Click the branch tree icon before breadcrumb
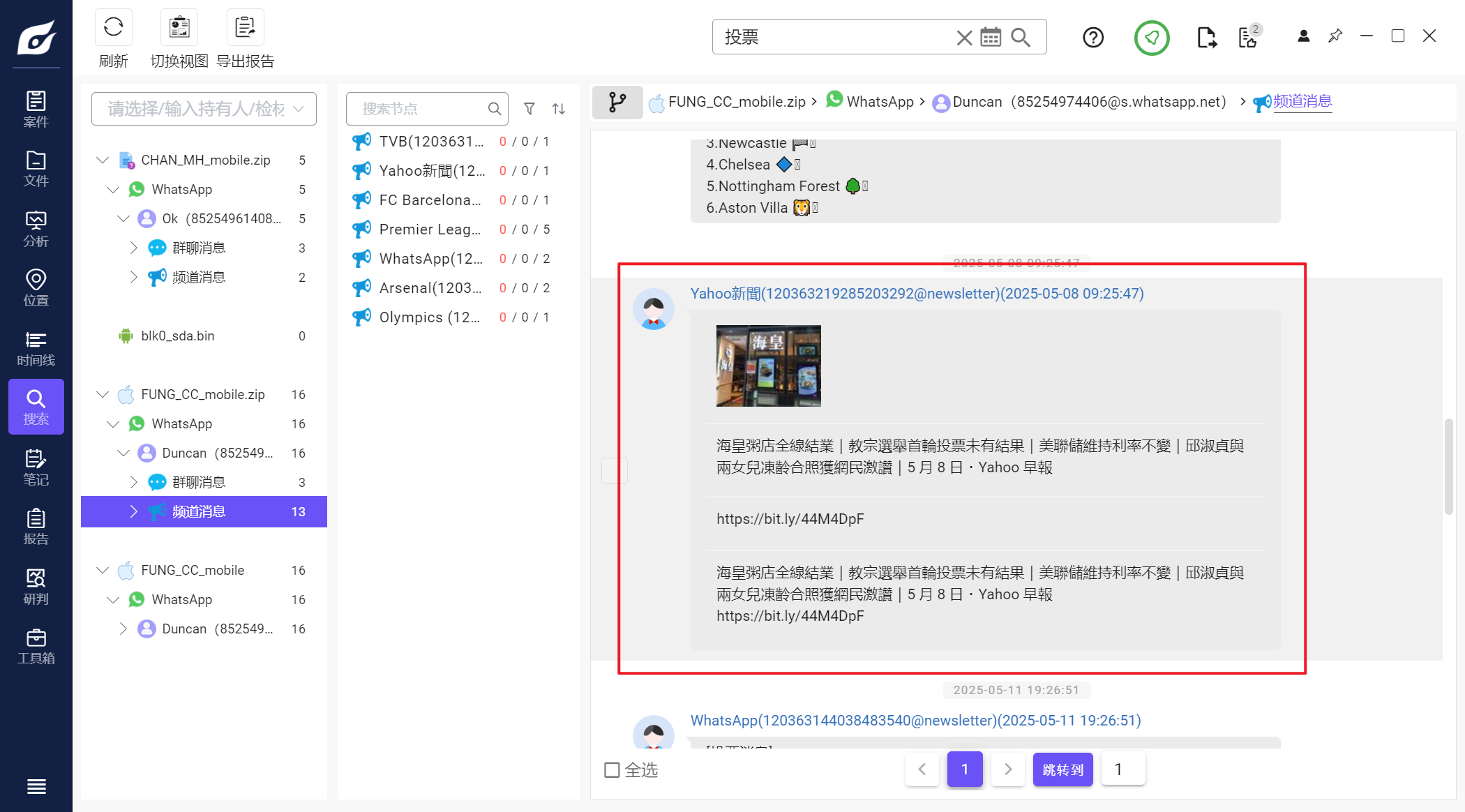The width and height of the screenshot is (1465, 812). pos(617,103)
